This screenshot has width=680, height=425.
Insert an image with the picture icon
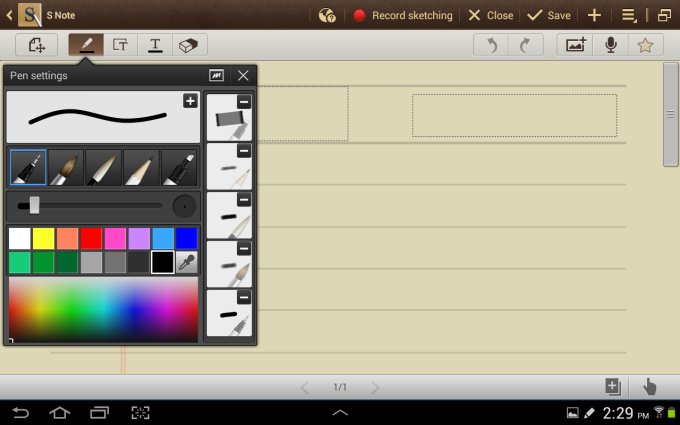tap(575, 45)
